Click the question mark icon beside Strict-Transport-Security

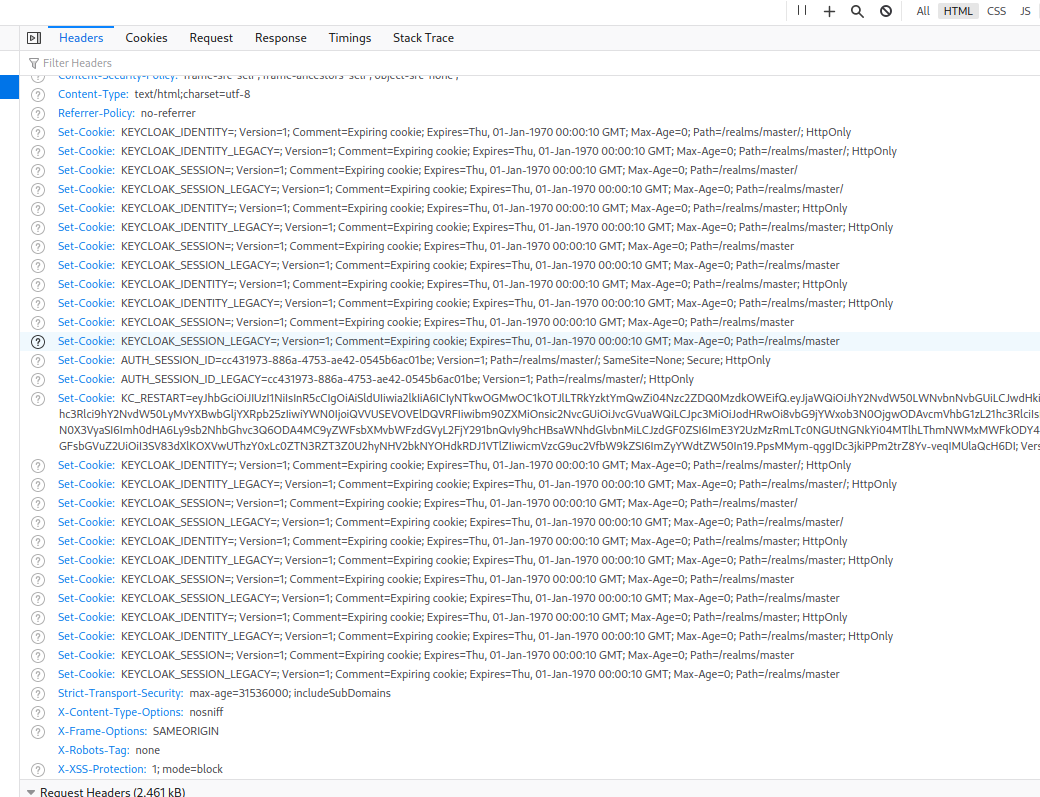click(37, 693)
